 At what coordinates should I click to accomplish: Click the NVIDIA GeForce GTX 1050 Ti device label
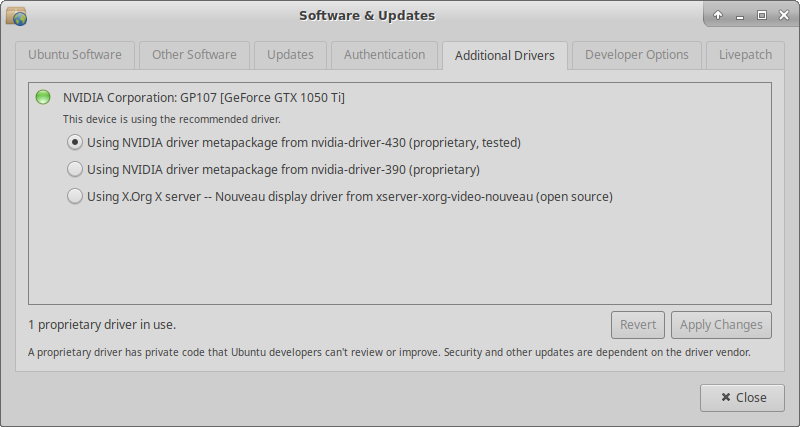click(x=204, y=97)
